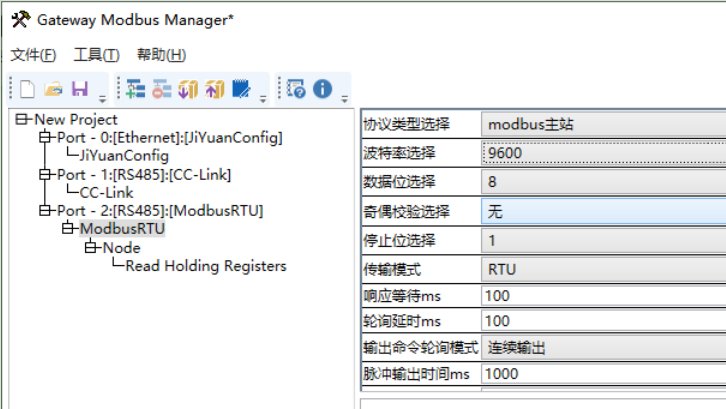This screenshot has width=726, height=409.
Task: Open 协议类型选择 dropdown showing modbus主站
Action: click(x=604, y=124)
